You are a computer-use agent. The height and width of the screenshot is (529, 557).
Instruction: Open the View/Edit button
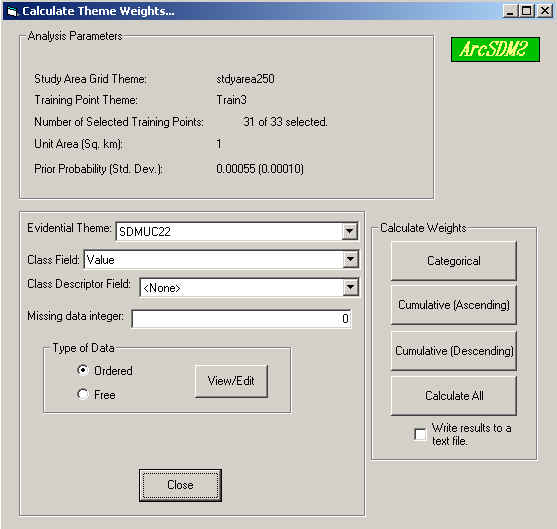coord(231,381)
